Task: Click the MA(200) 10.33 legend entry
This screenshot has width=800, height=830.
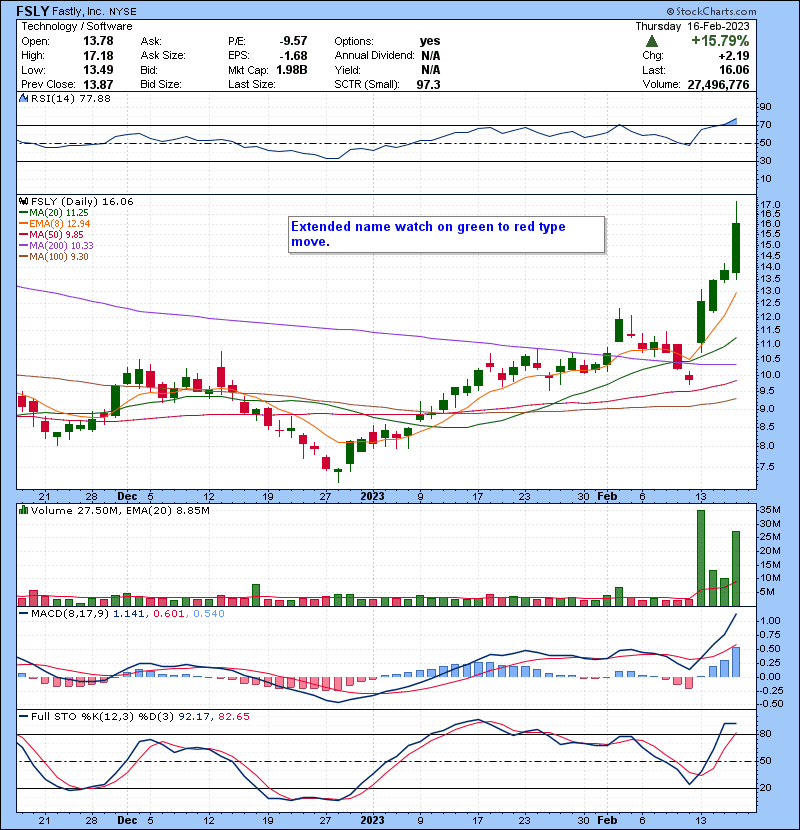Action: pyautogui.click(x=56, y=246)
